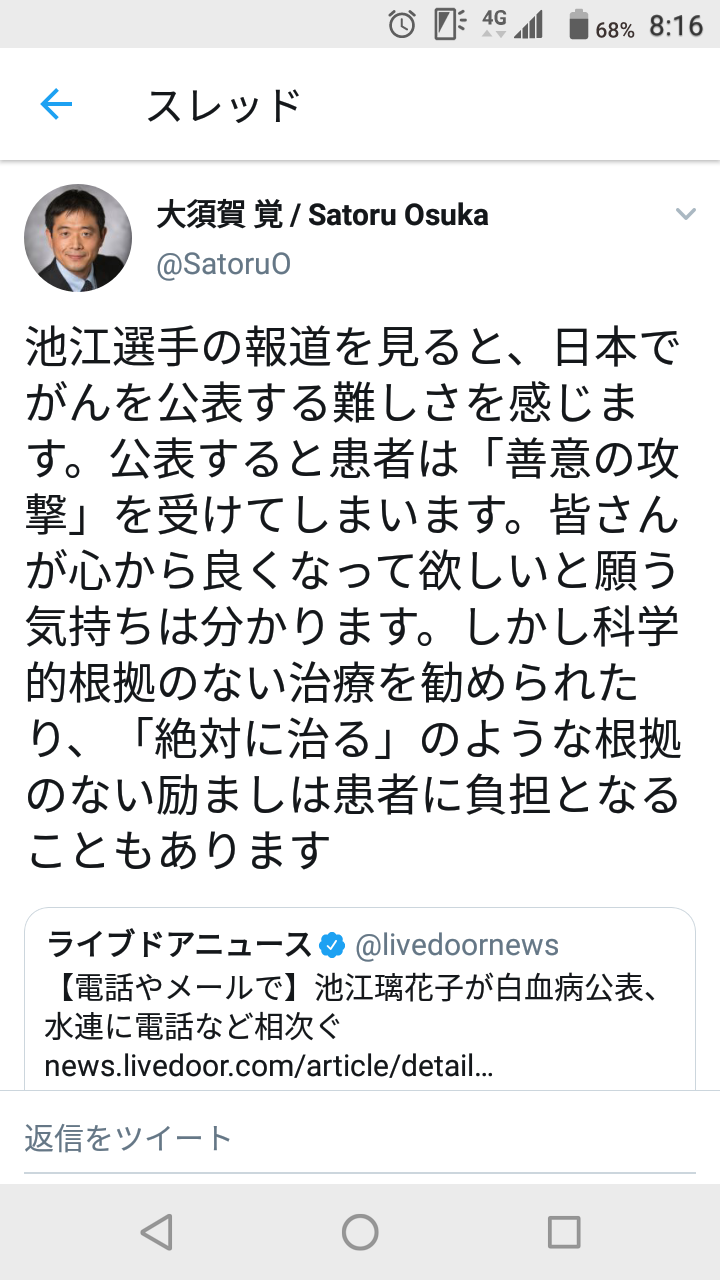
Task: Tap the スレッド header title
Action: (224, 105)
